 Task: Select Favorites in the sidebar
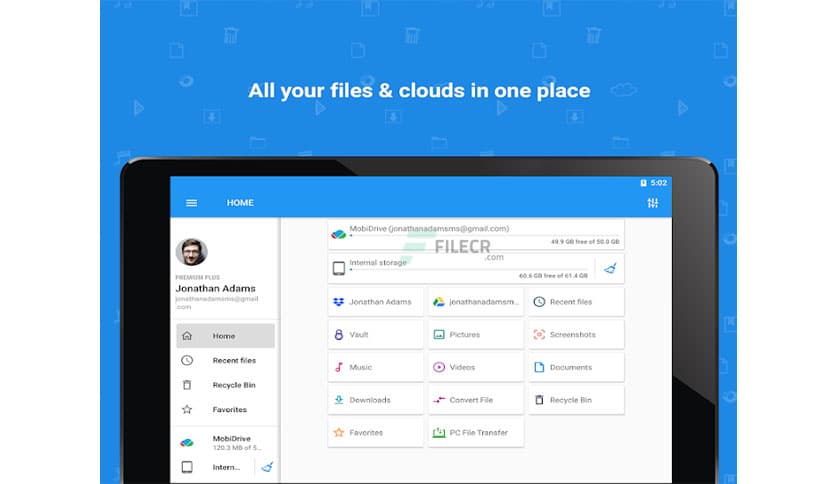click(x=226, y=409)
